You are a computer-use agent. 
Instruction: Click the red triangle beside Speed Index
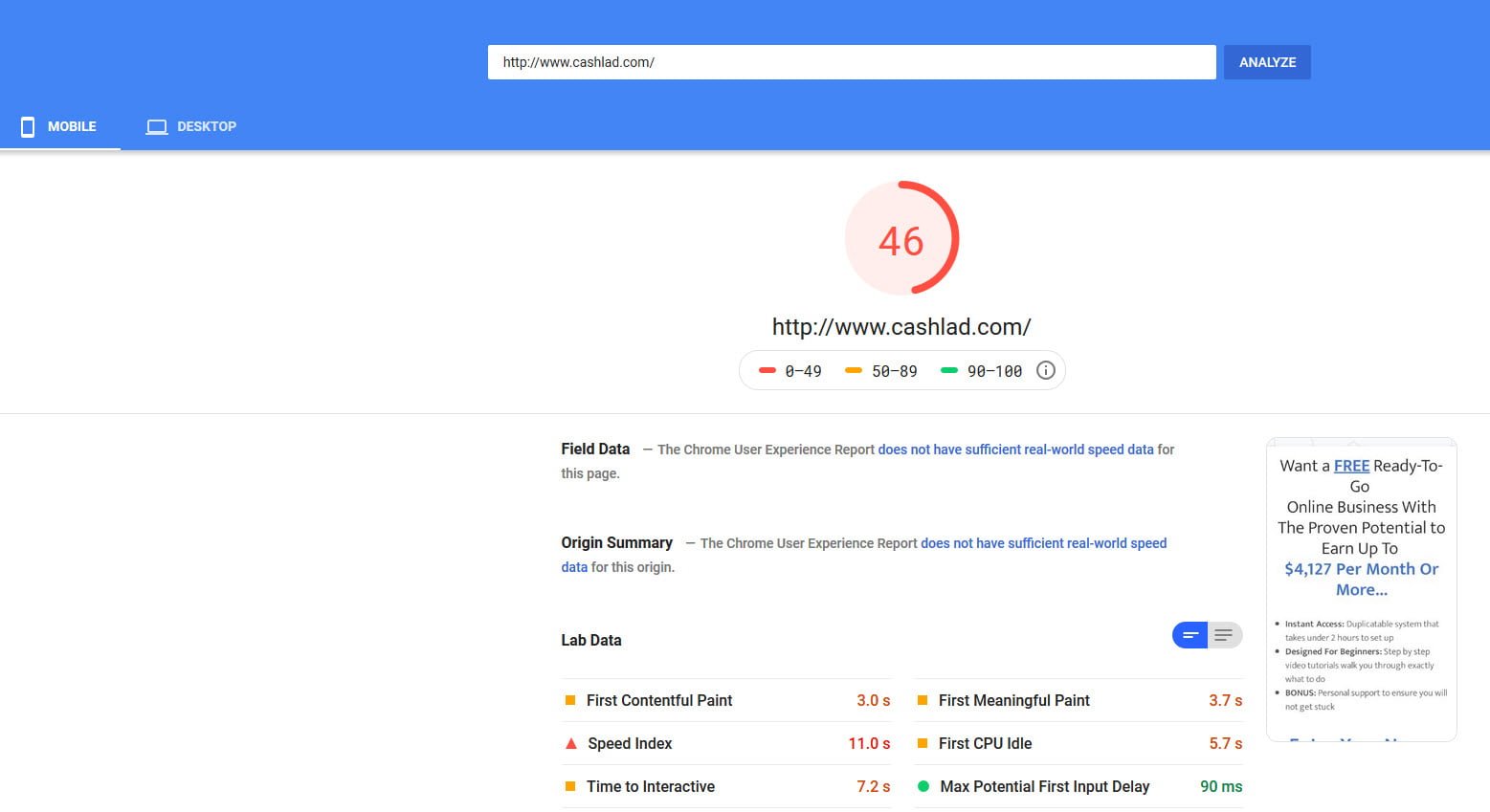(x=569, y=742)
